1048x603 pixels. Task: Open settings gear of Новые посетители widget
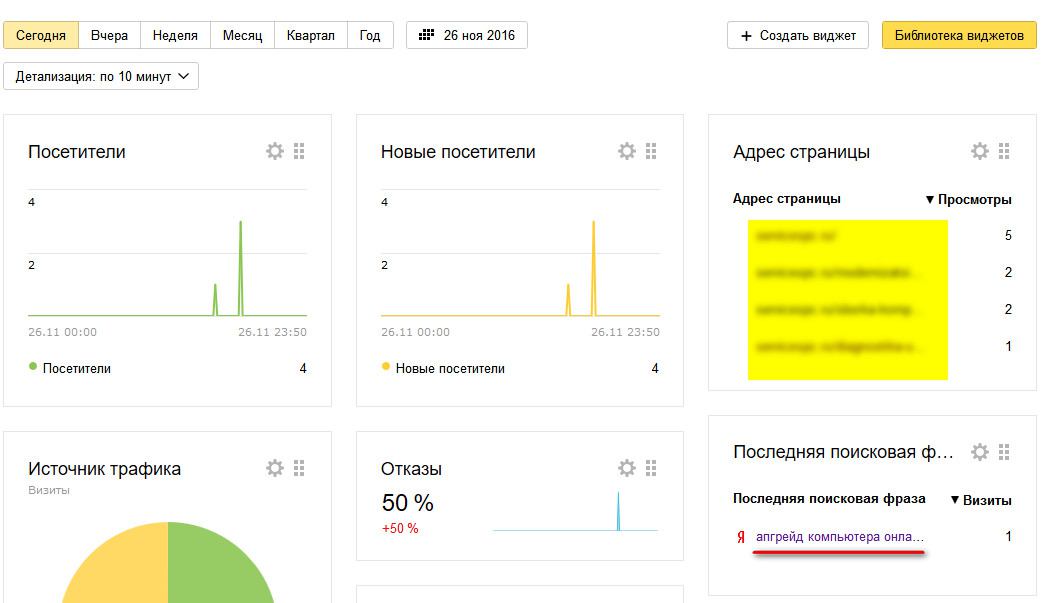627,151
